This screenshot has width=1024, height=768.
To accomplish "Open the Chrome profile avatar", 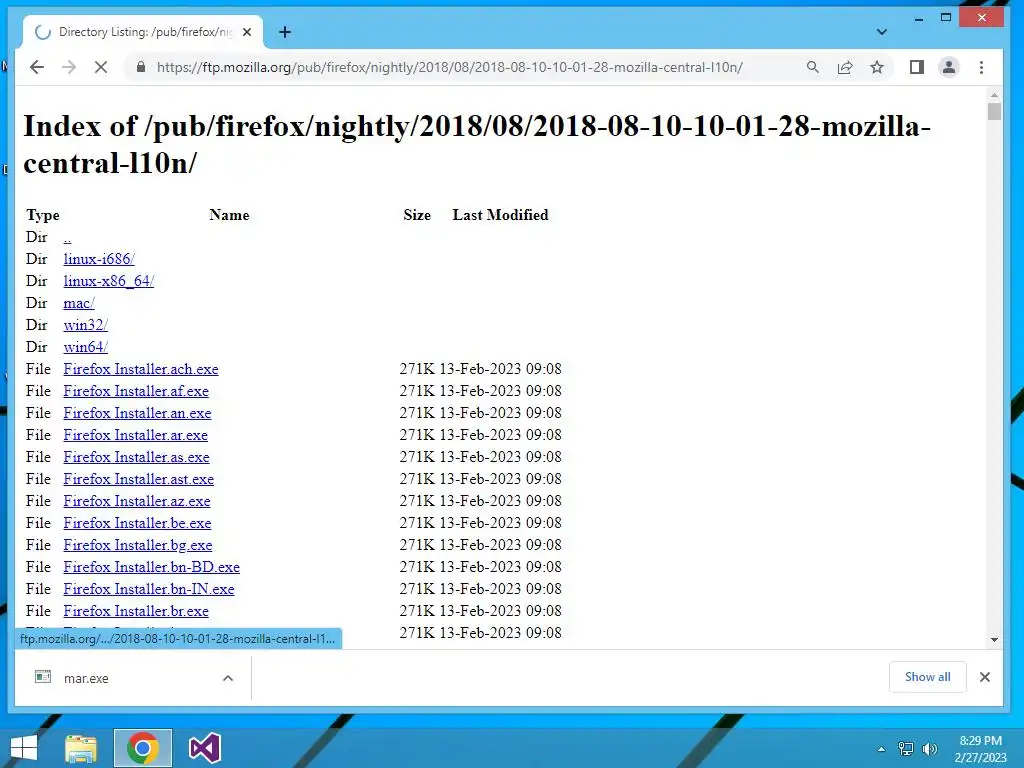I will [x=949, y=67].
